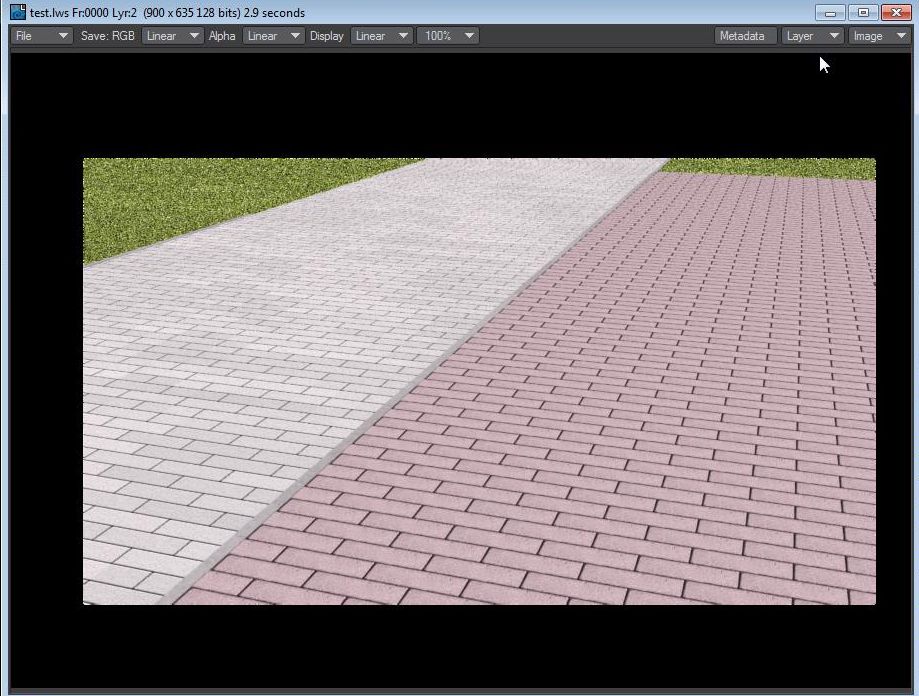Expand the Alpha color space dropdown
The width and height of the screenshot is (919, 696).
273,36
